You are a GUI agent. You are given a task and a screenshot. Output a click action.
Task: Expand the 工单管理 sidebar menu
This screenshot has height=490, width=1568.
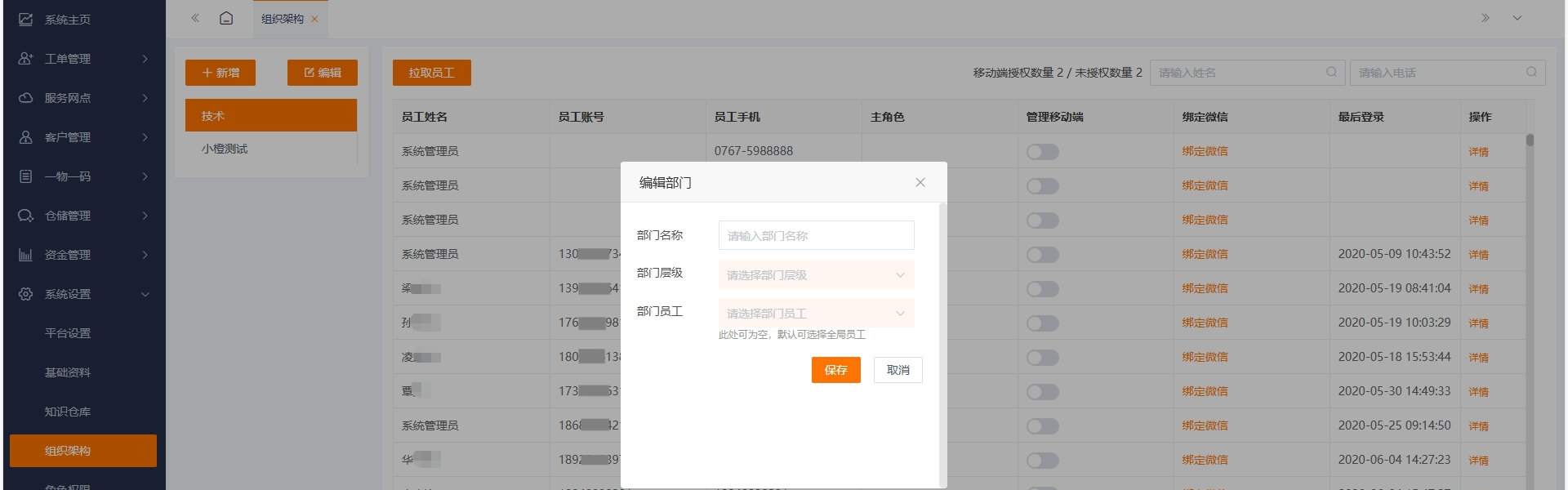[82, 59]
